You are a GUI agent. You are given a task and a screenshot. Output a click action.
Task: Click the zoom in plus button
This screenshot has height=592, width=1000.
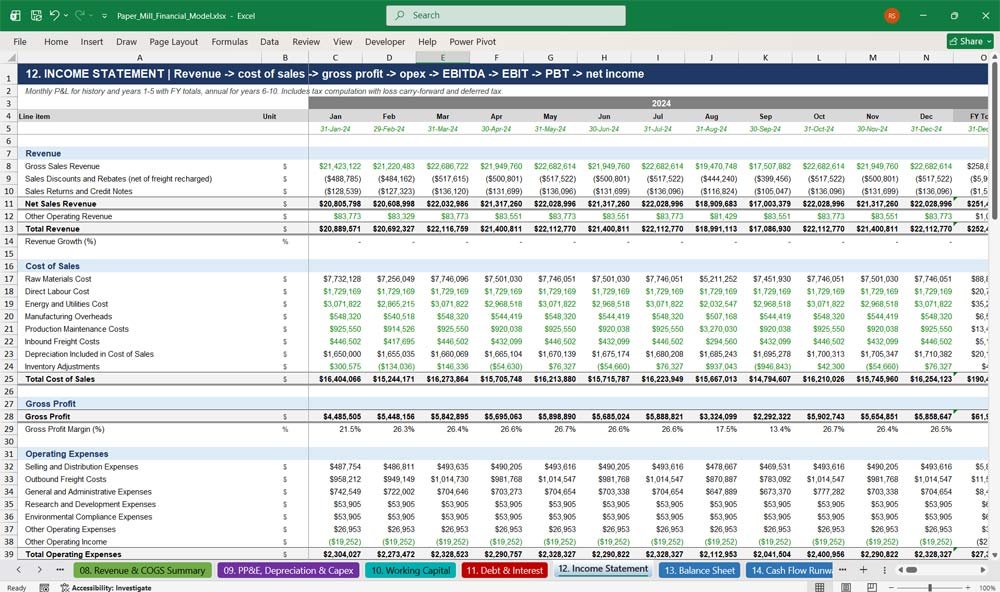pyautogui.click(x=967, y=587)
